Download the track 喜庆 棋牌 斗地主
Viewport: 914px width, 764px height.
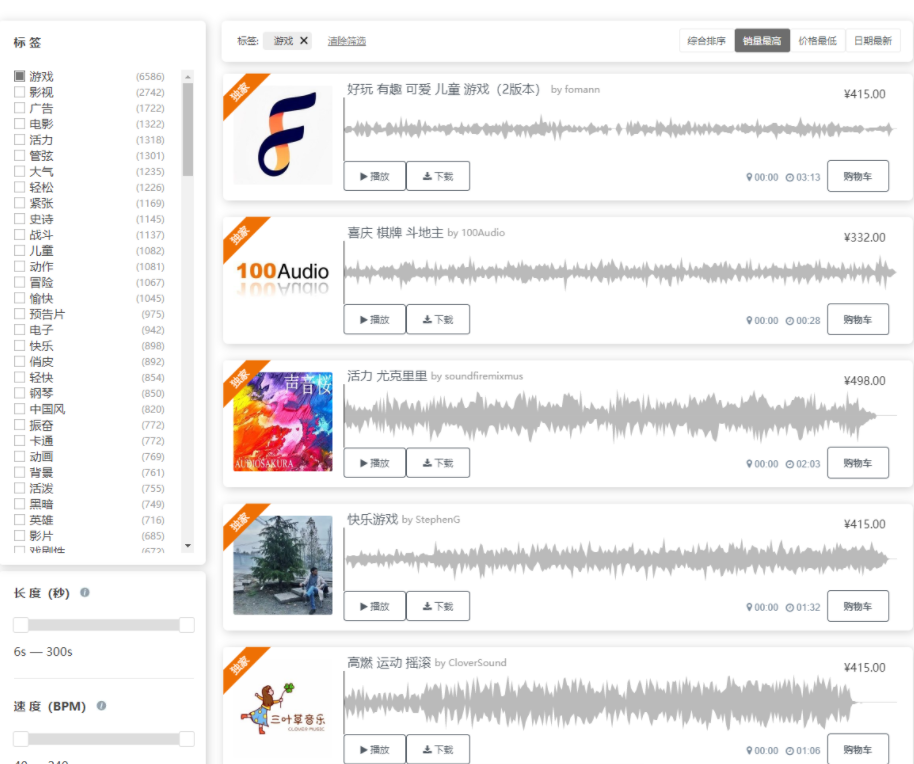[x=438, y=319]
